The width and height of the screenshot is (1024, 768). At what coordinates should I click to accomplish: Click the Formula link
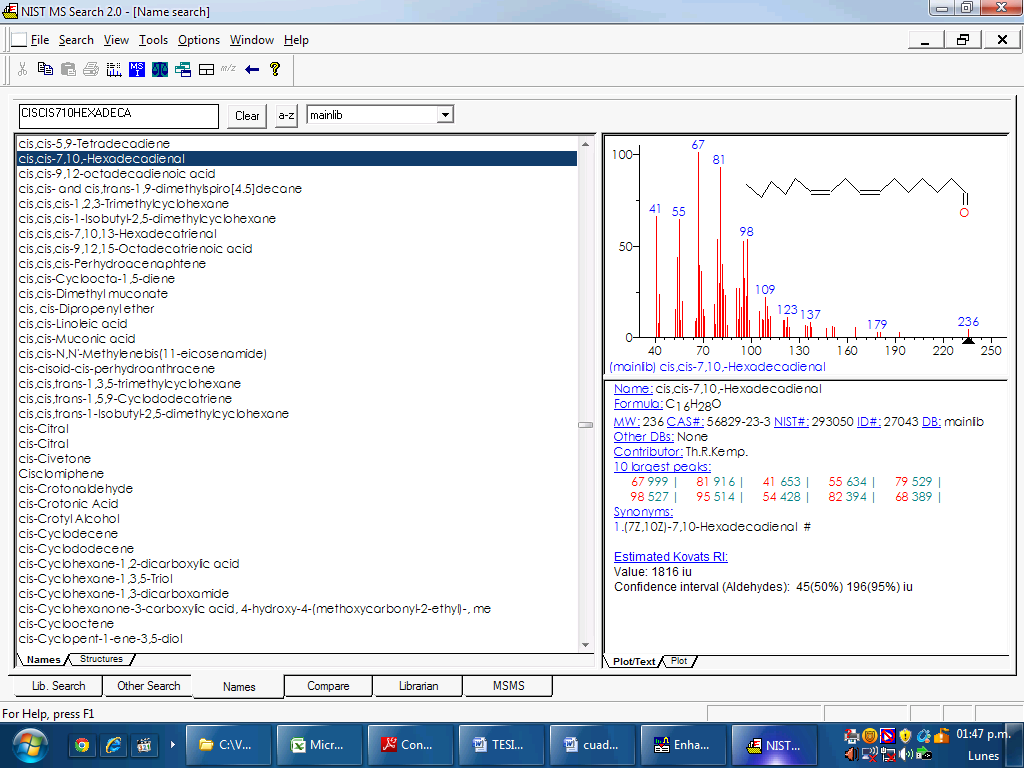coord(638,404)
